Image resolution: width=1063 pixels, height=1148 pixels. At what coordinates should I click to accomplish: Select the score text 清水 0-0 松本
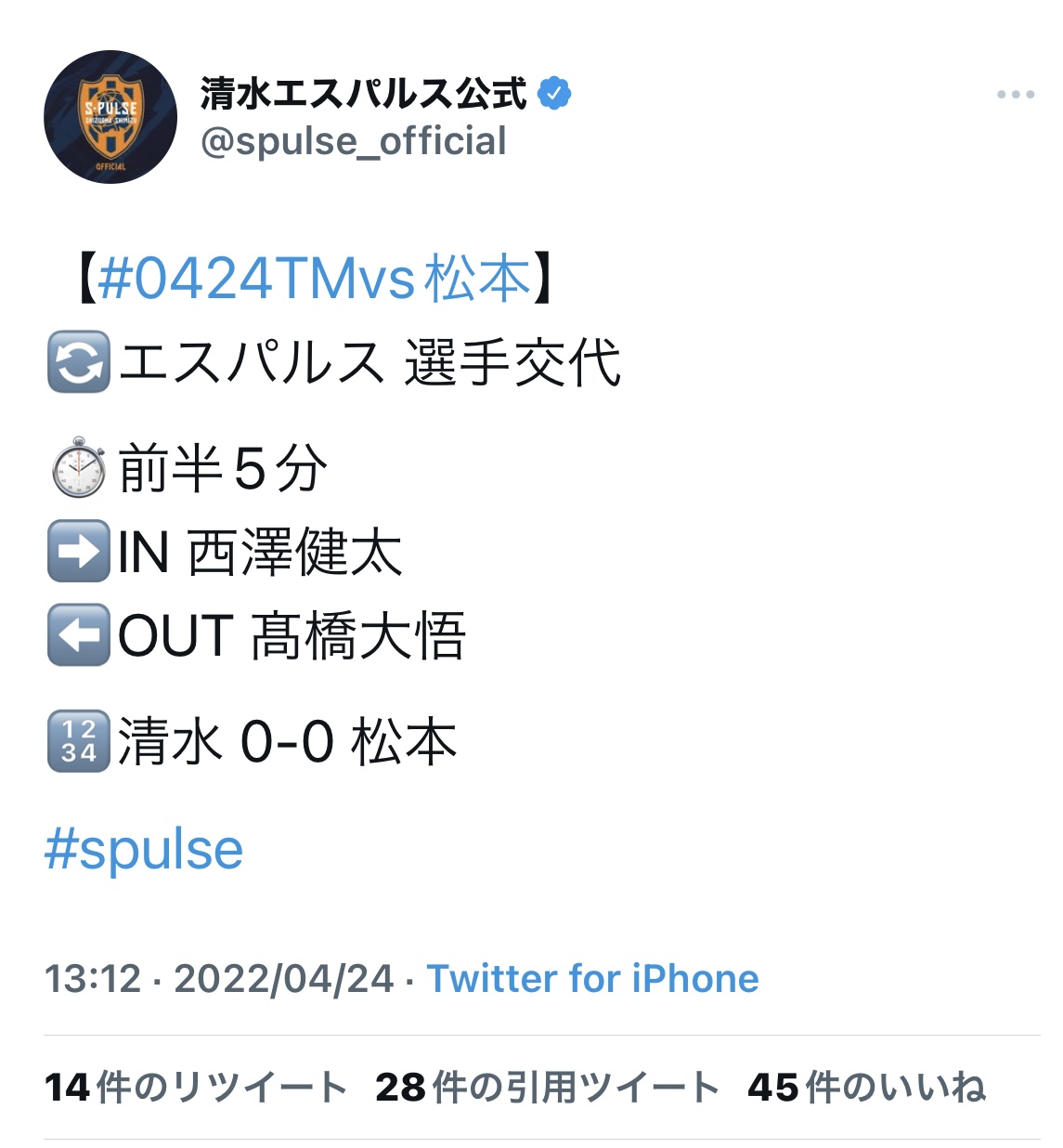287,742
